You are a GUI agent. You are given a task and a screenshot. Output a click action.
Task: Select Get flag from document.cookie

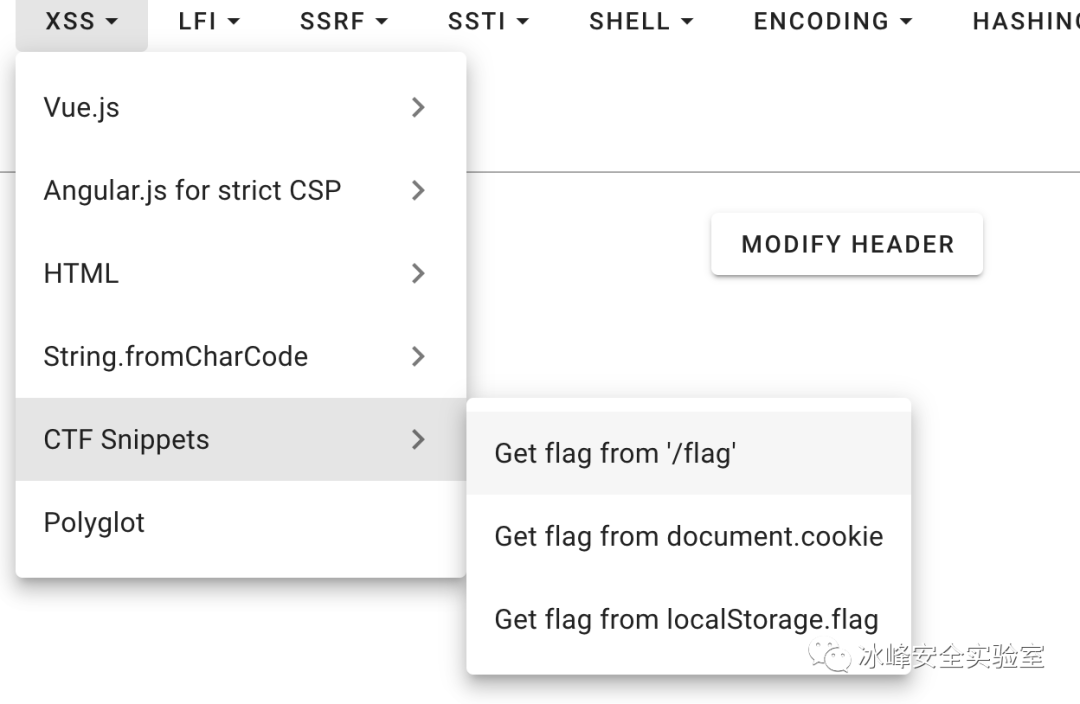coord(688,536)
